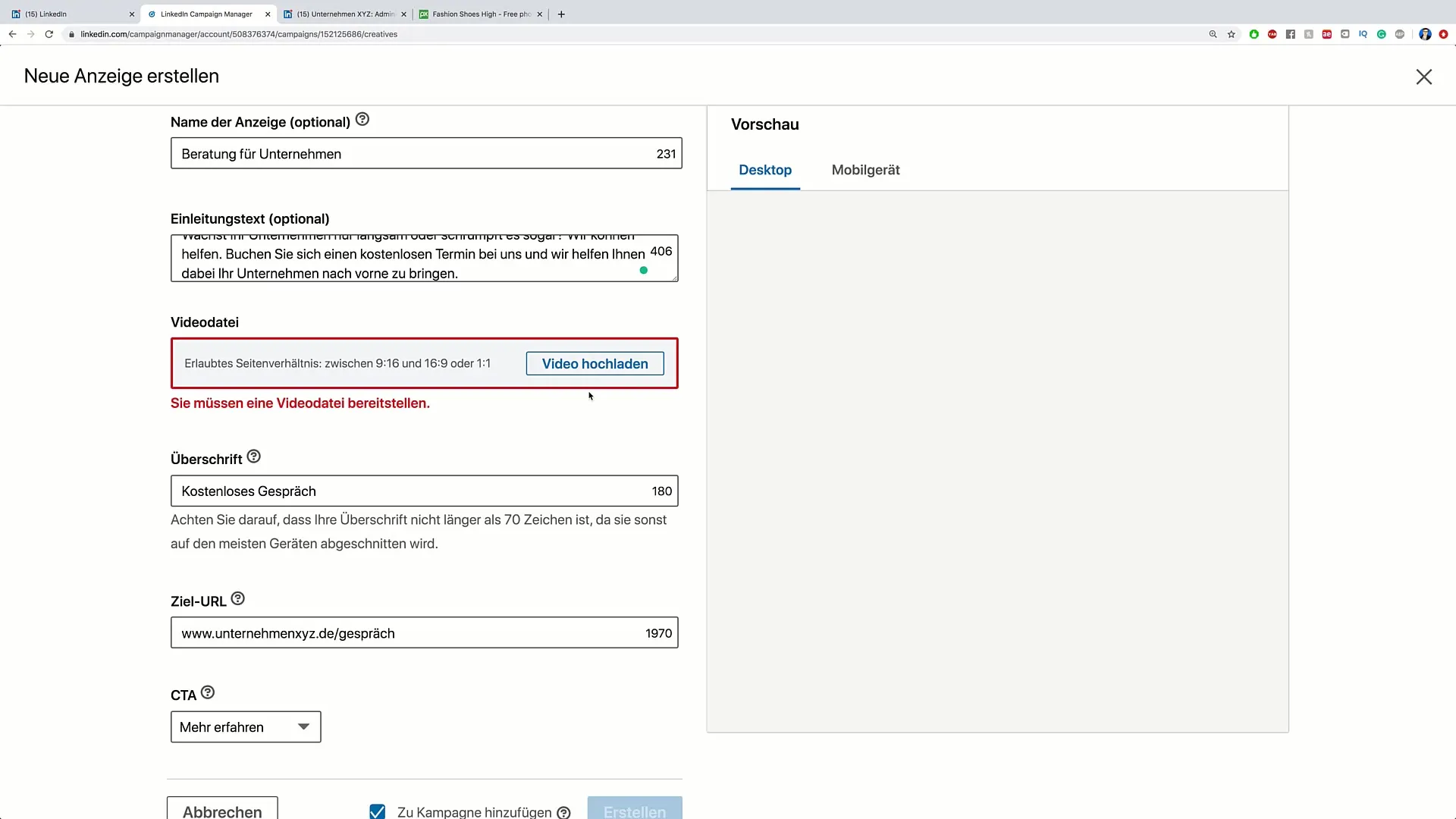The height and width of the screenshot is (819, 1456).
Task: Open a new browser tab with plus
Action: [561, 14]
